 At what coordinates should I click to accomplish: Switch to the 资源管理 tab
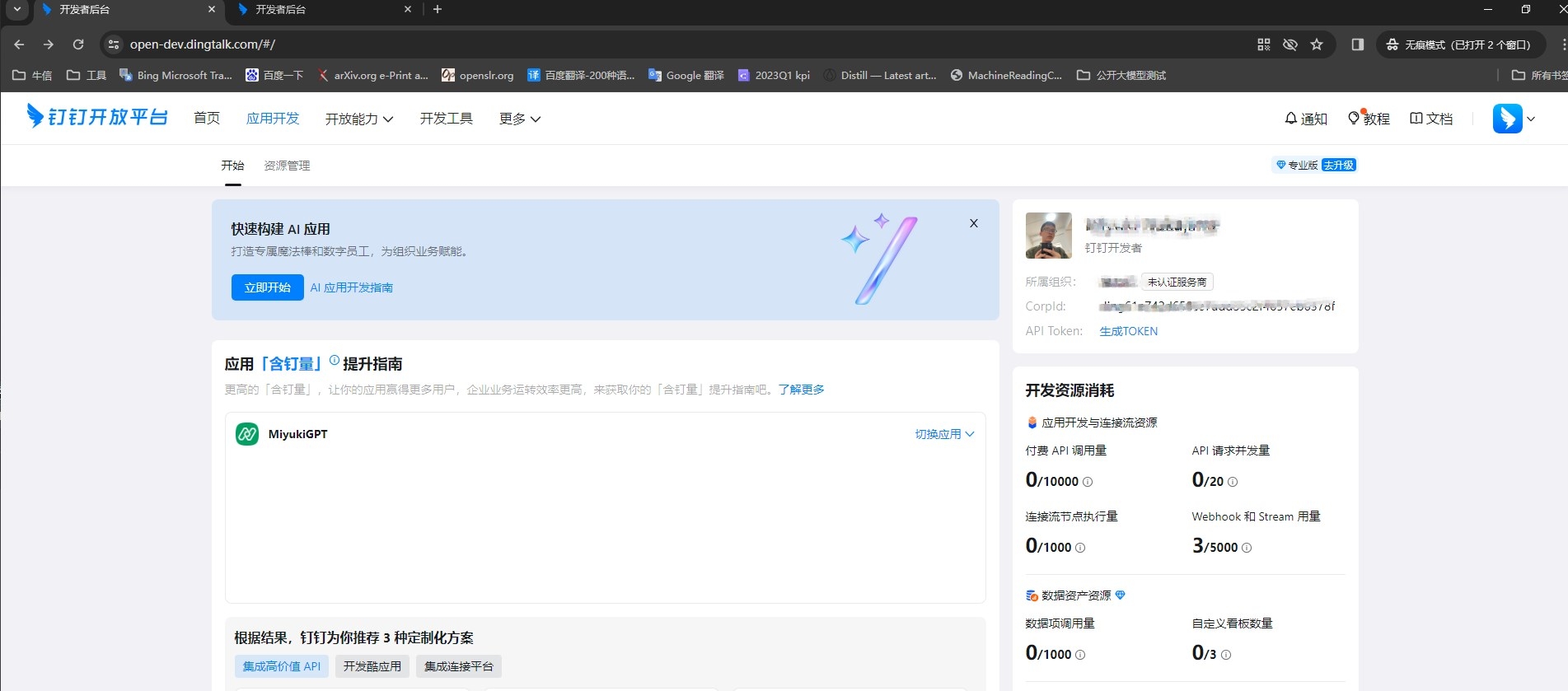point(287,166)
